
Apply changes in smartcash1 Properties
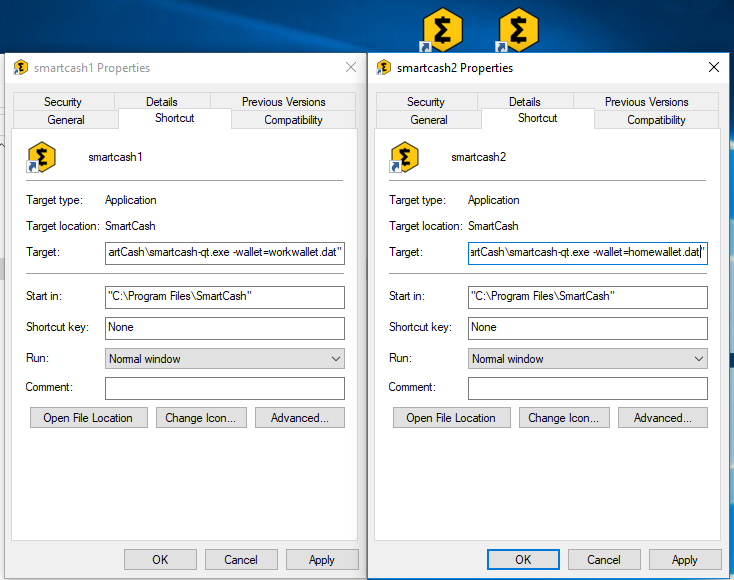coord(322,559)
